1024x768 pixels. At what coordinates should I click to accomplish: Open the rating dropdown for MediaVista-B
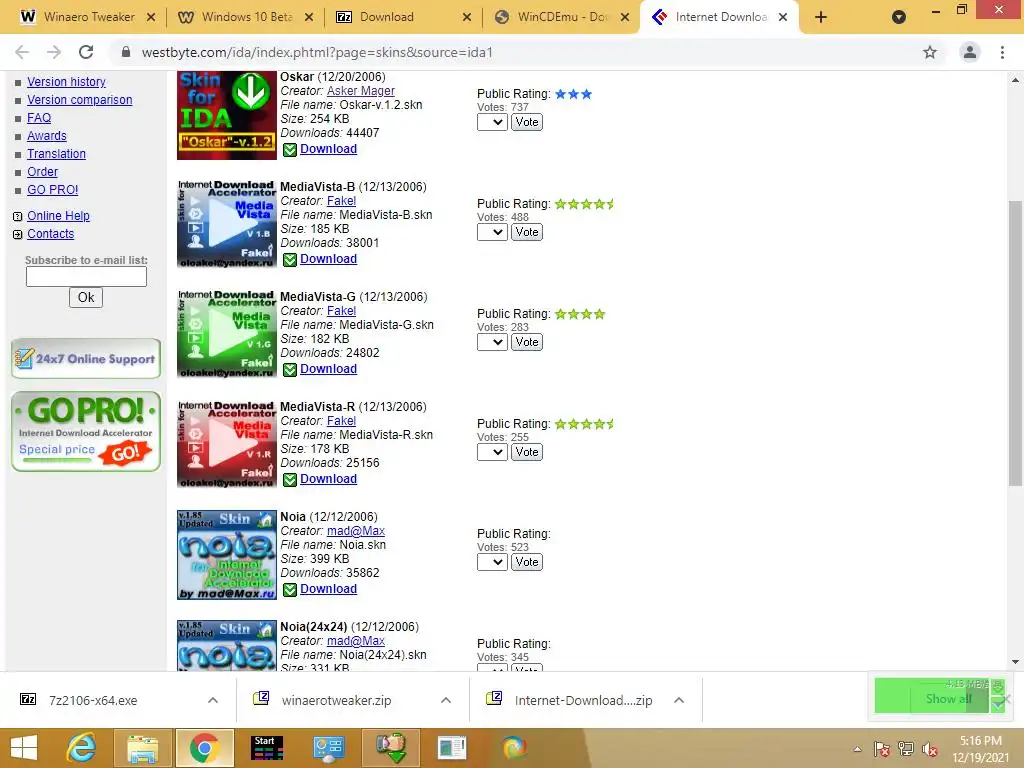pos(492,232)
